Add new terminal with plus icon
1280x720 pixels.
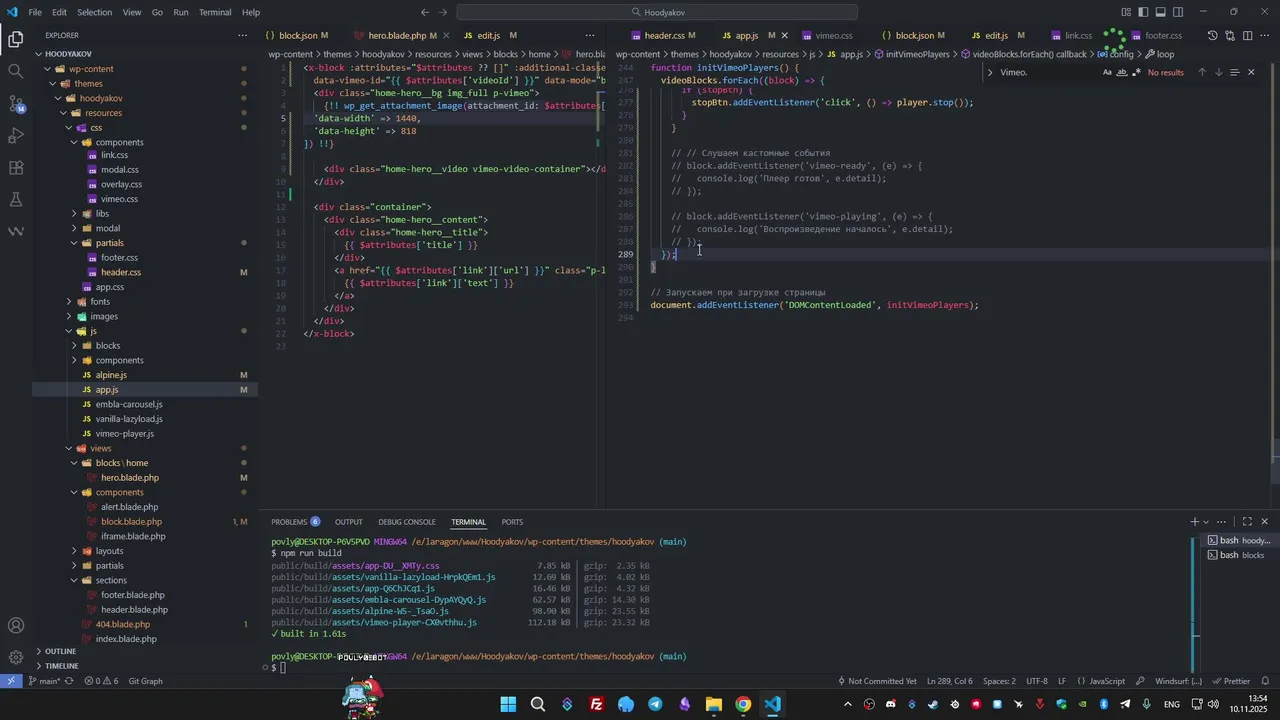pyautogui.click(x=1194, y=521)
